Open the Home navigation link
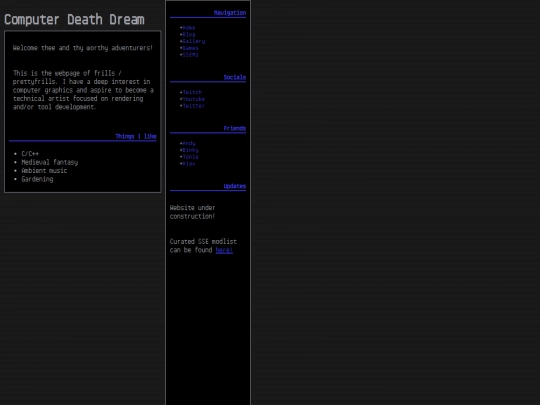540x405 pixels. (x=189, y=28)
